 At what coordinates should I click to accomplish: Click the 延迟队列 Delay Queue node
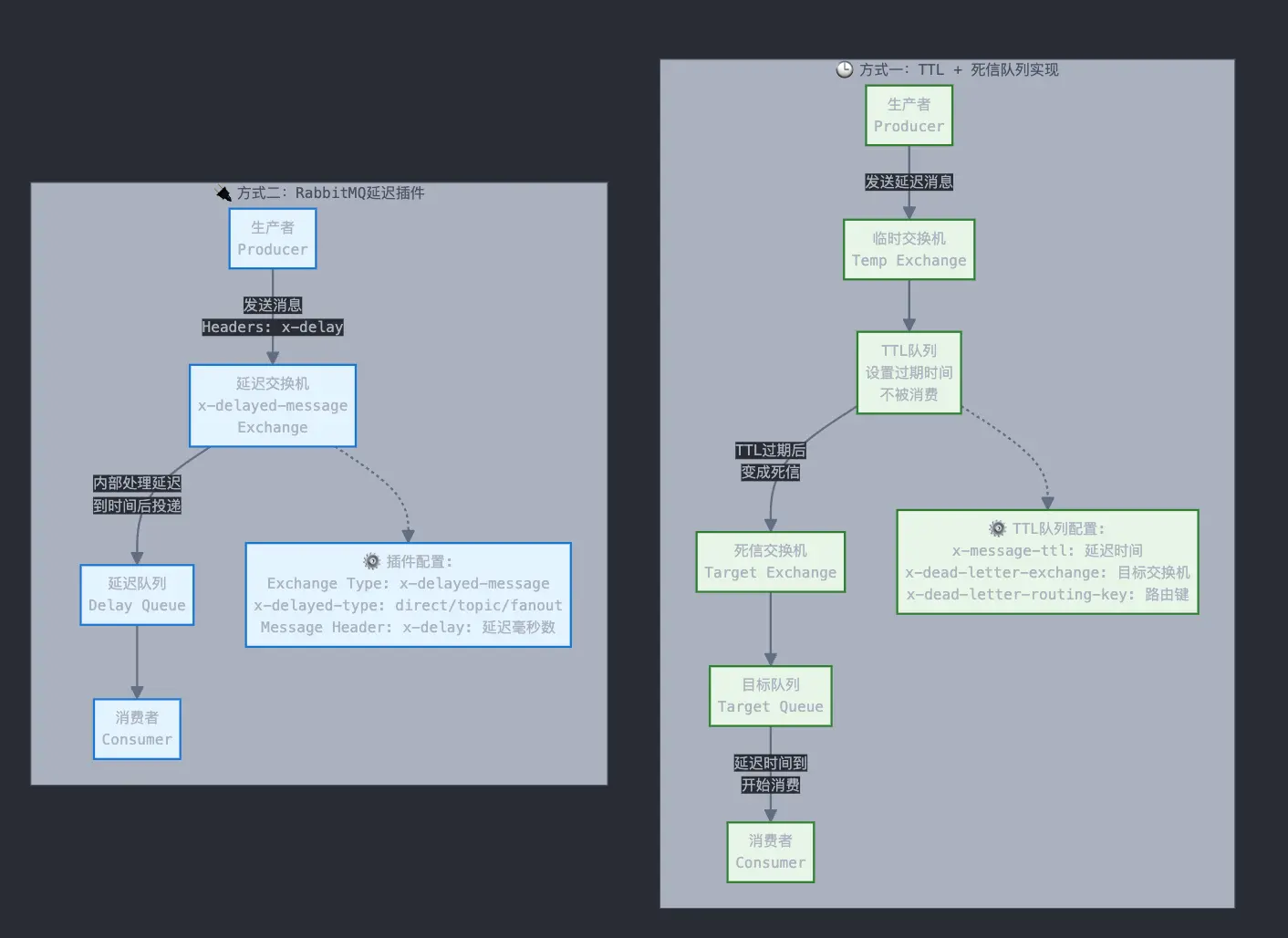click(x=137, y=595)
